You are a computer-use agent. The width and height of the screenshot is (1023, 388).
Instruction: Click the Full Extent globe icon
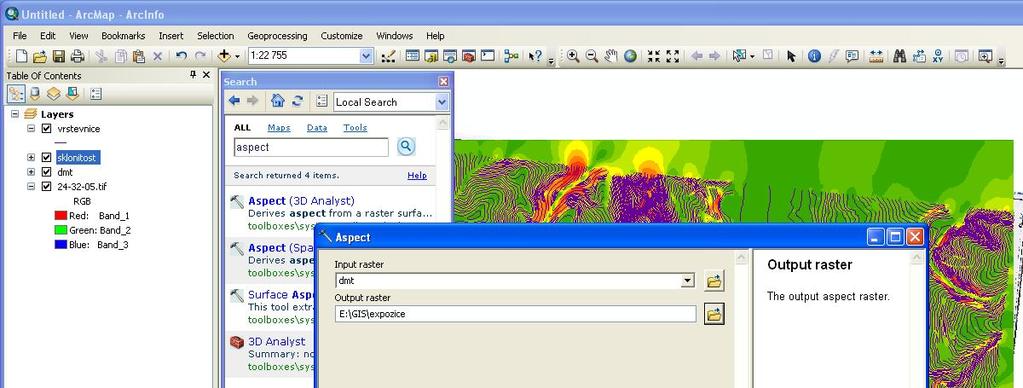tap(630, 56)
